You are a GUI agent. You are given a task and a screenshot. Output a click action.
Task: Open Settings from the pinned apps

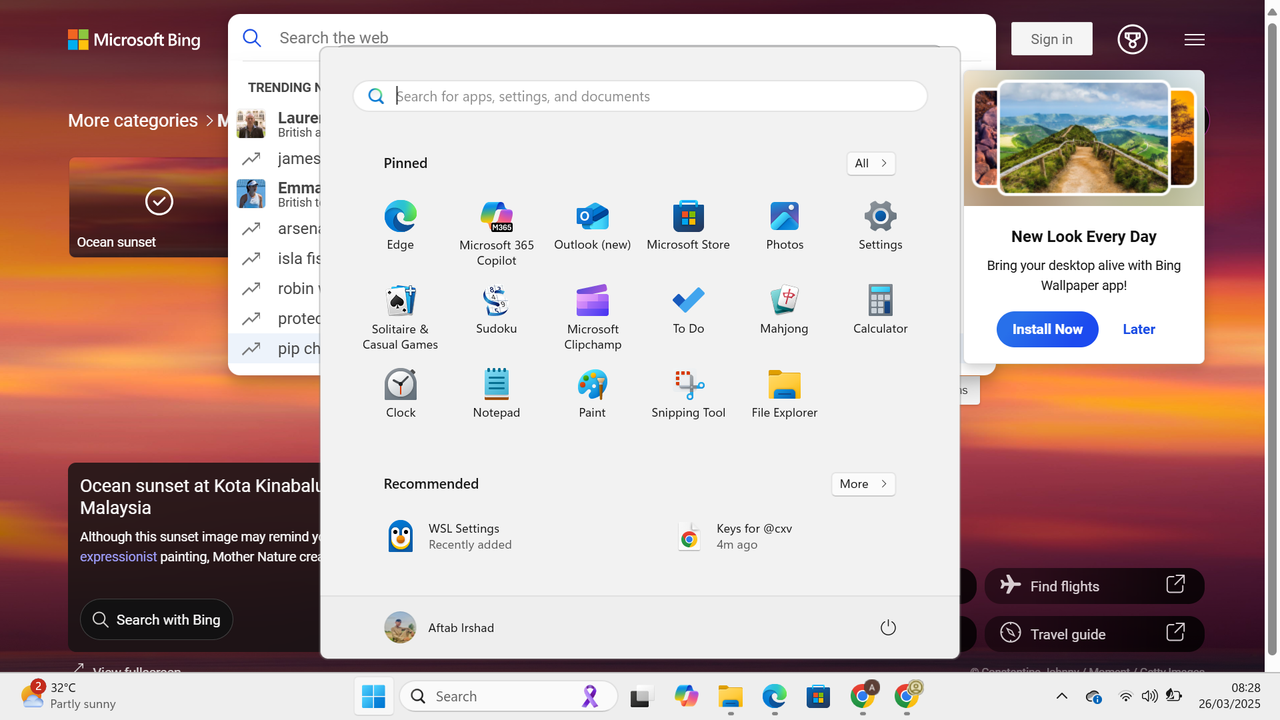click(x=880, y=226)
